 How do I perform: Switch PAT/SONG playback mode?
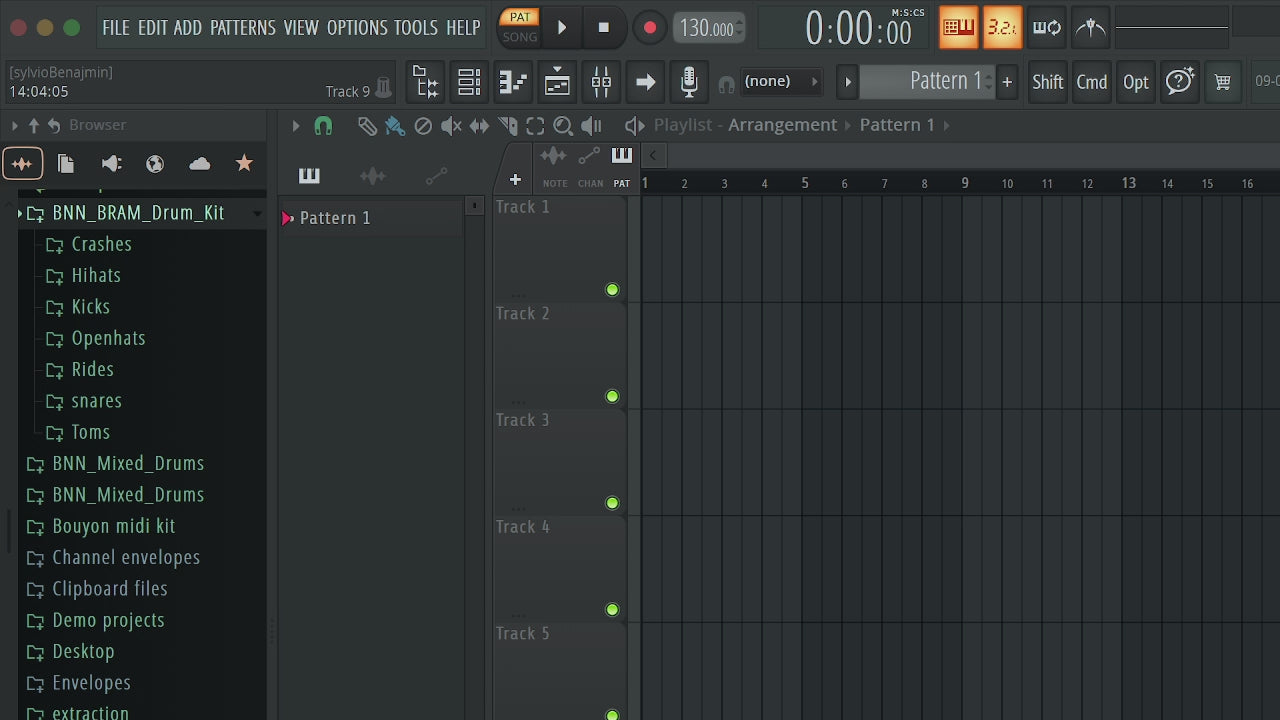tap(520, 27)
